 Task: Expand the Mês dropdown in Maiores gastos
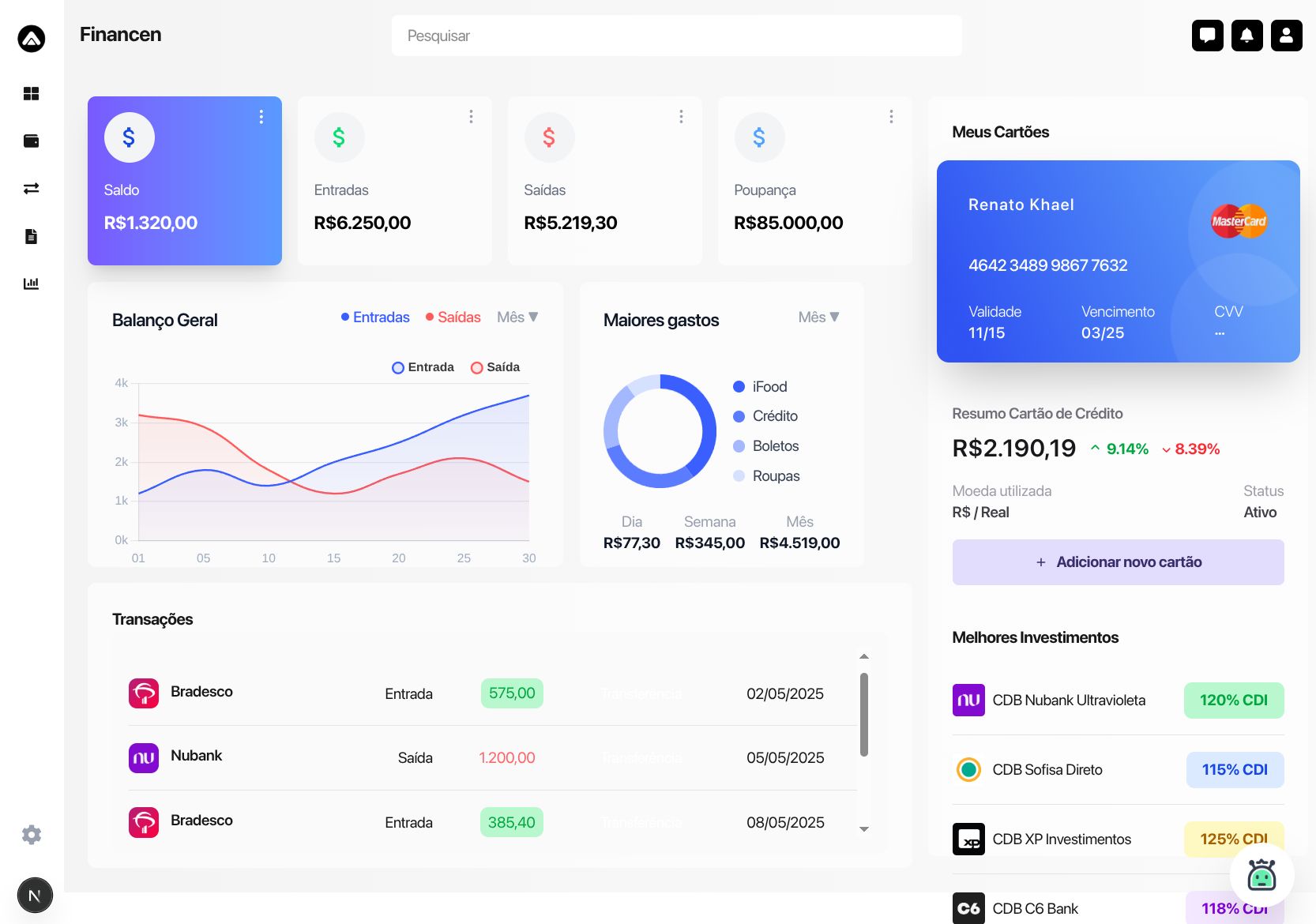coord(818,317)
